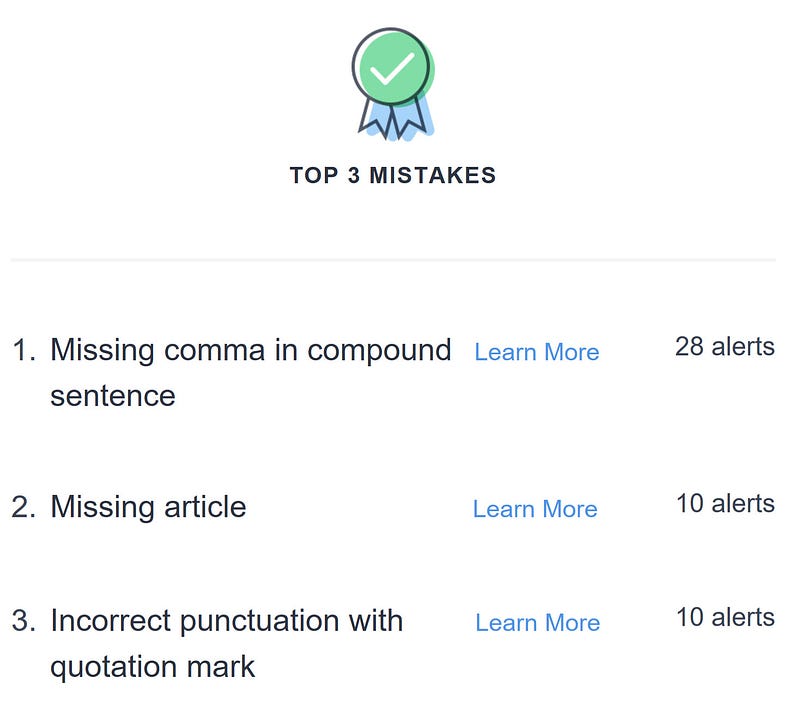Click list number 1
This screenshot has width=800, height=707.
(23, 351)
